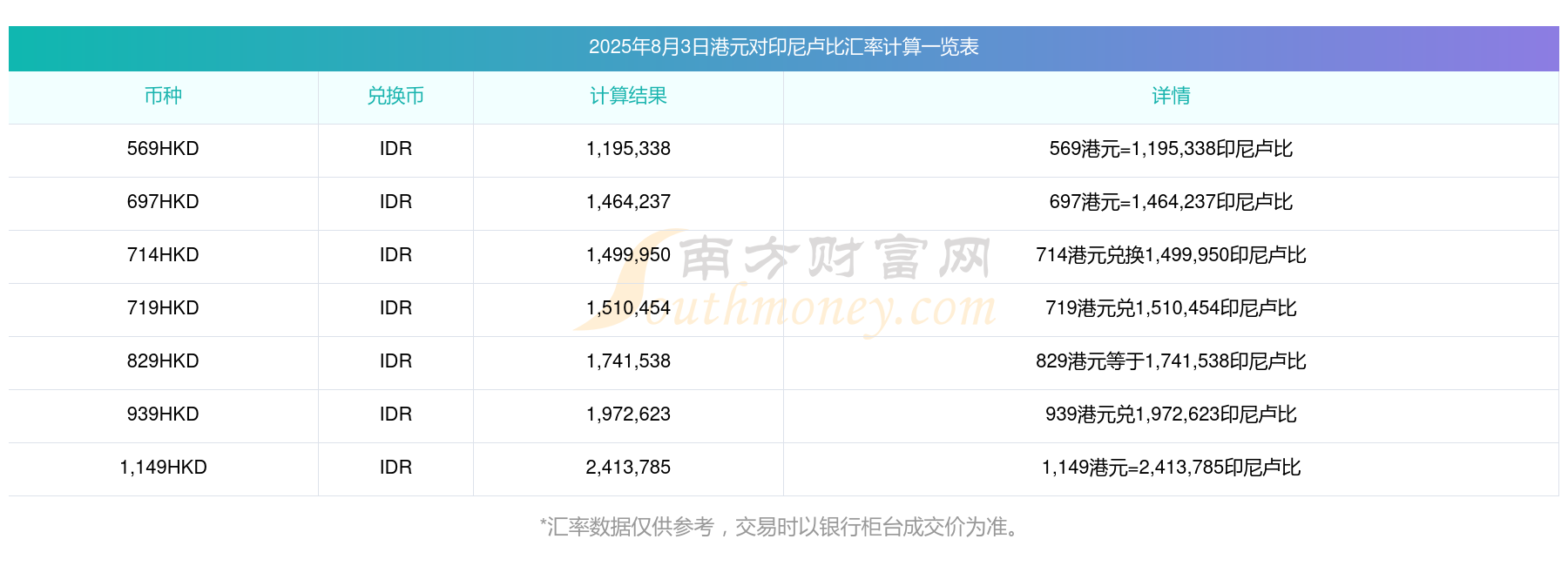Select IDR in the 719HKD row
Image resolution: width=1568 pixels, height=566 pixels.
[395, 308]
